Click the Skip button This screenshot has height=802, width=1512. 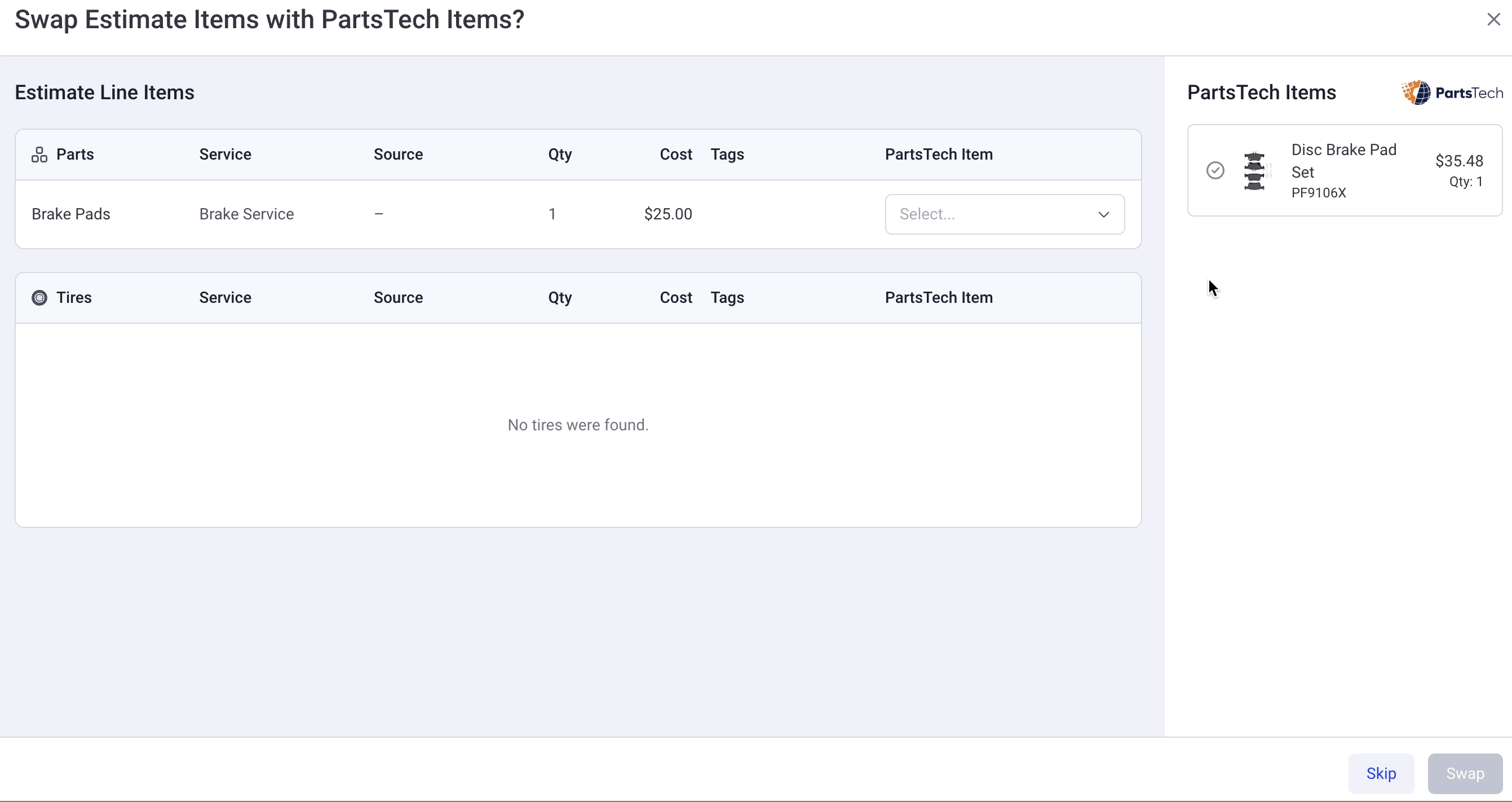[1381, 773]
